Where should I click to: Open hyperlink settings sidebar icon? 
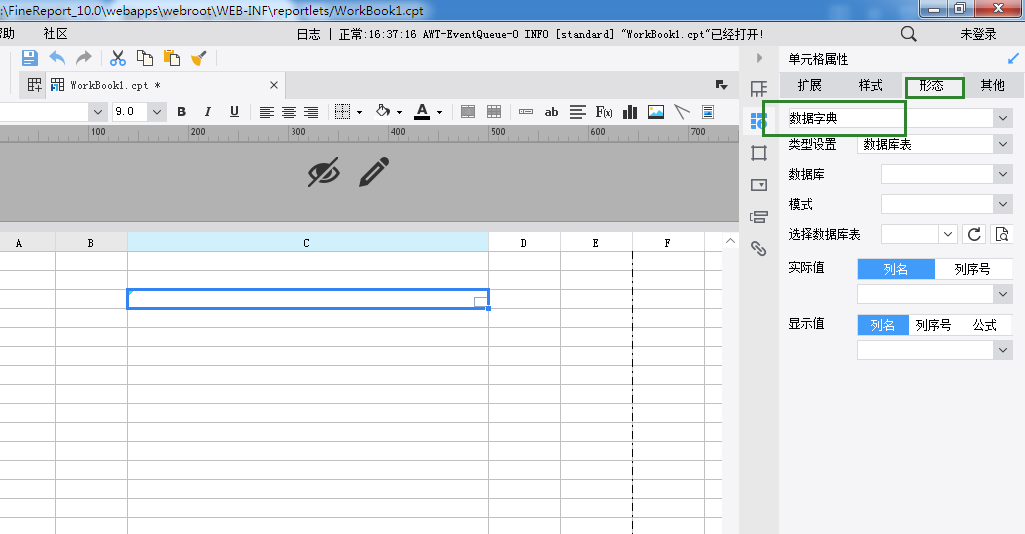759,248
